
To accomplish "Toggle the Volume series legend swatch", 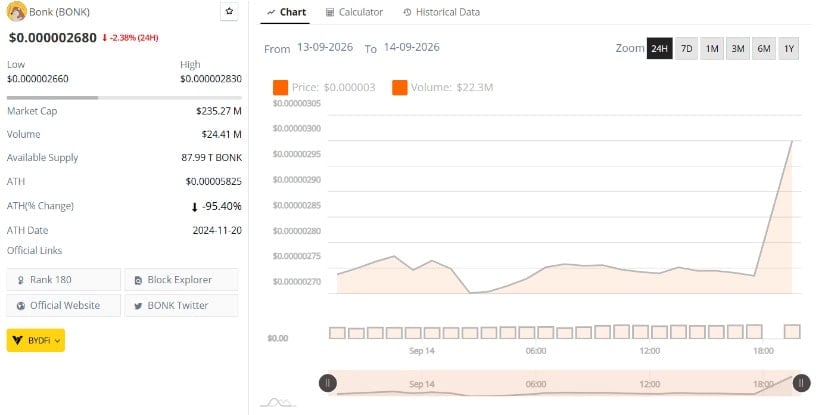I will pos(400,87).
